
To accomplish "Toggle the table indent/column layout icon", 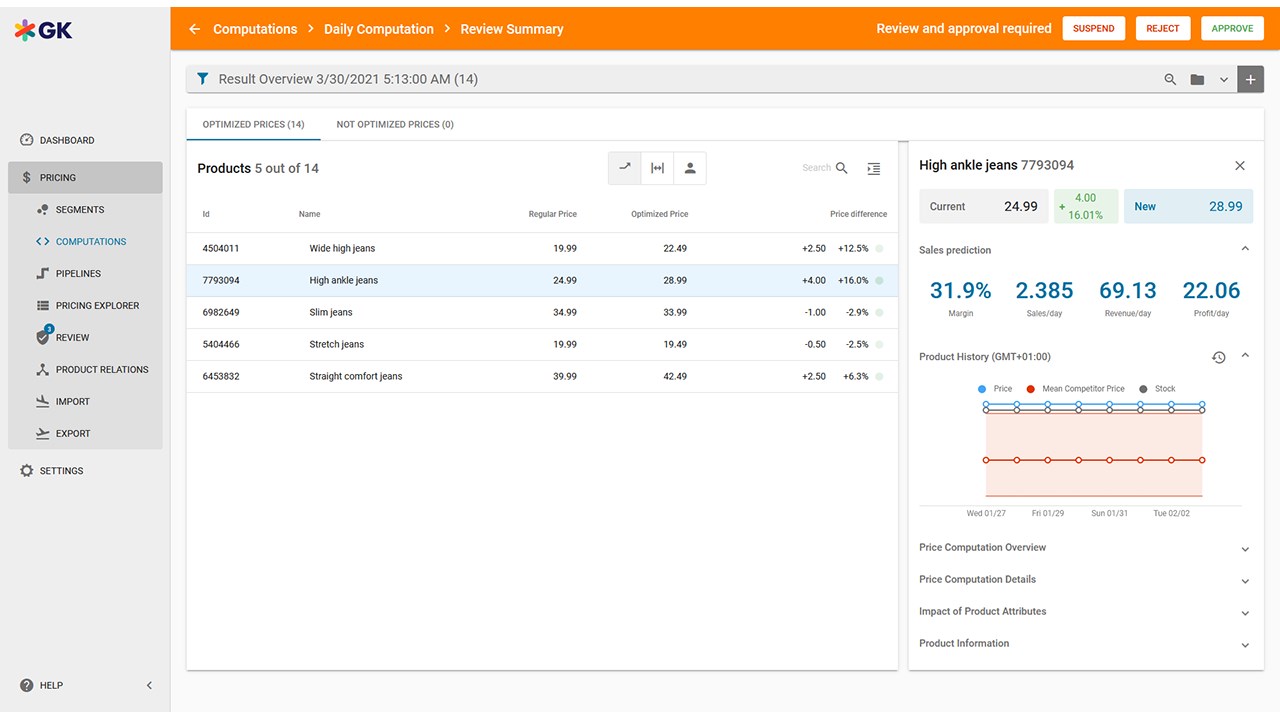I will (873, 168).
